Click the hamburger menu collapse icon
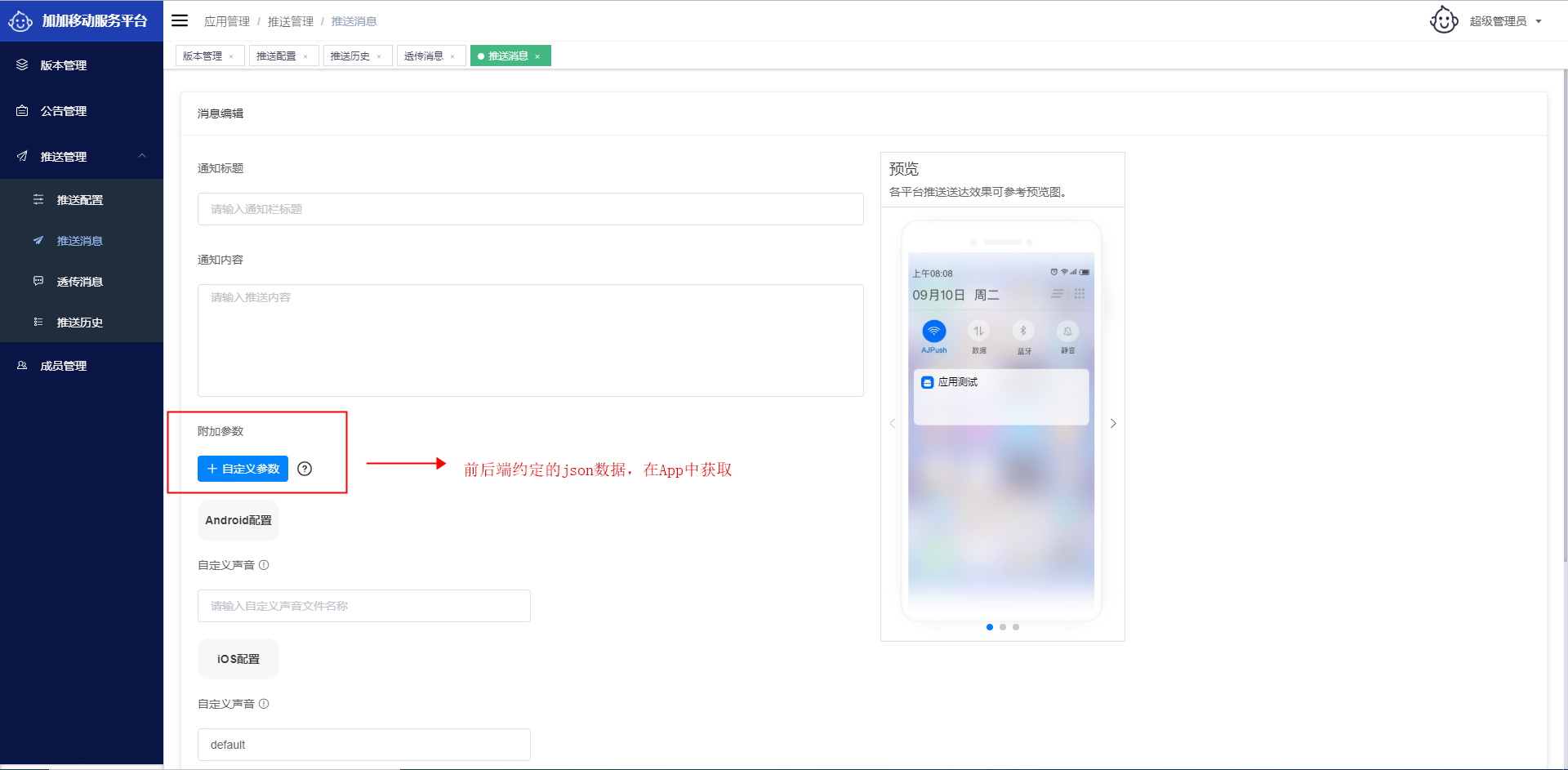Viewport: 1568px width, 770px height. point(180,20)
